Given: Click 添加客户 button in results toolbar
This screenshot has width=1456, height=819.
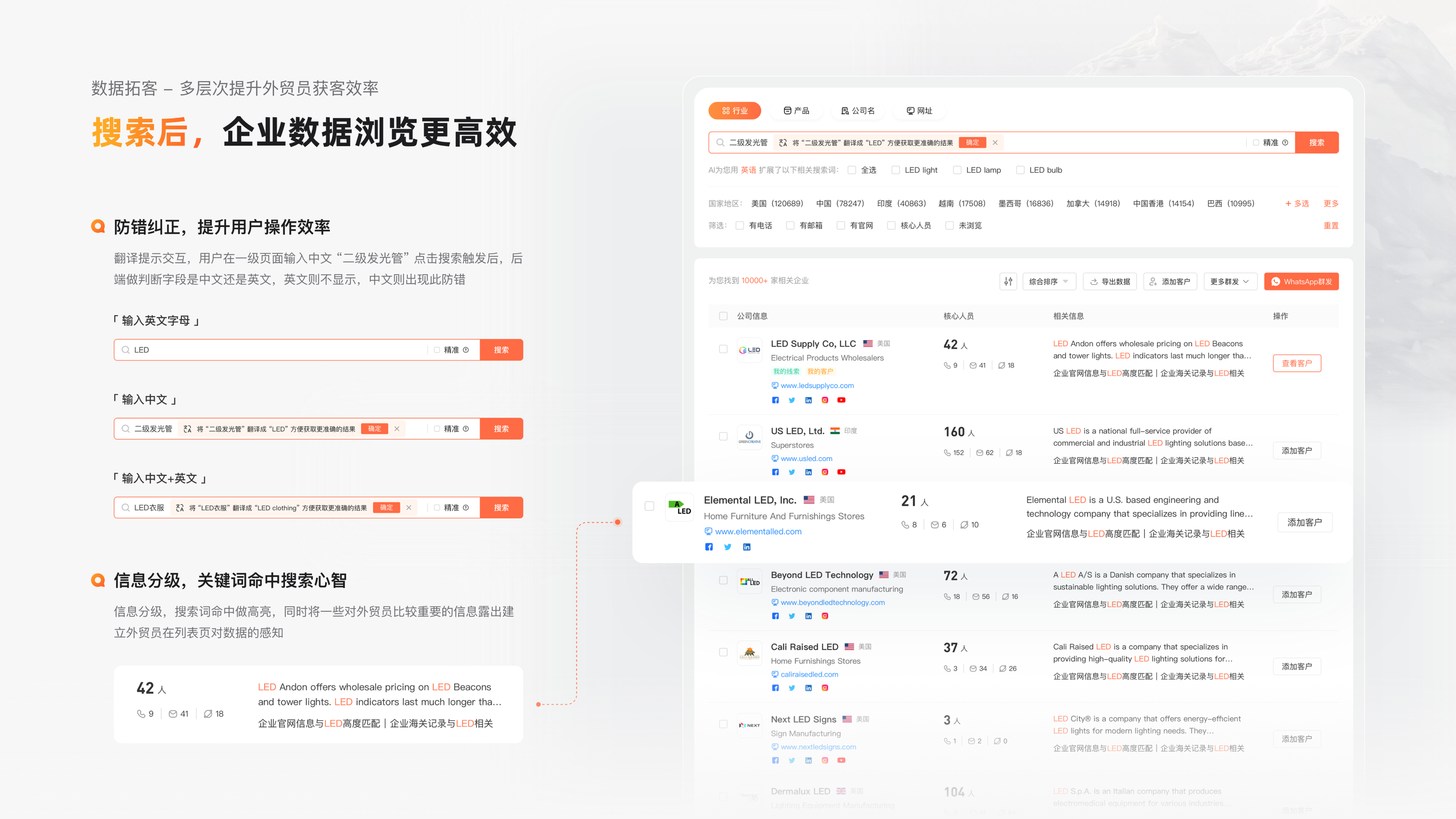Looking at the screenshot, I should (1170, 281).
